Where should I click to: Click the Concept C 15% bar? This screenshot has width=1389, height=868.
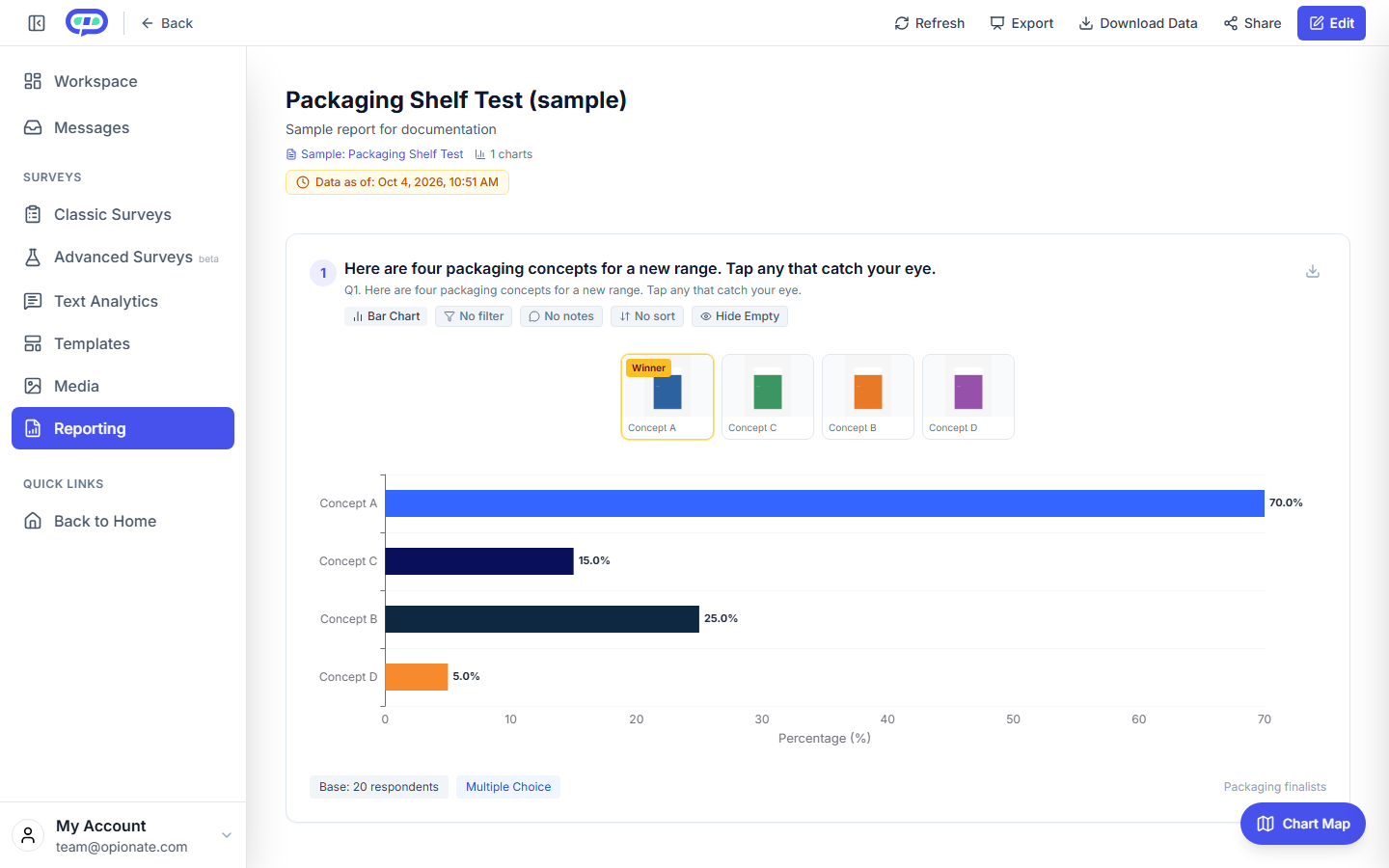(479, 561)
